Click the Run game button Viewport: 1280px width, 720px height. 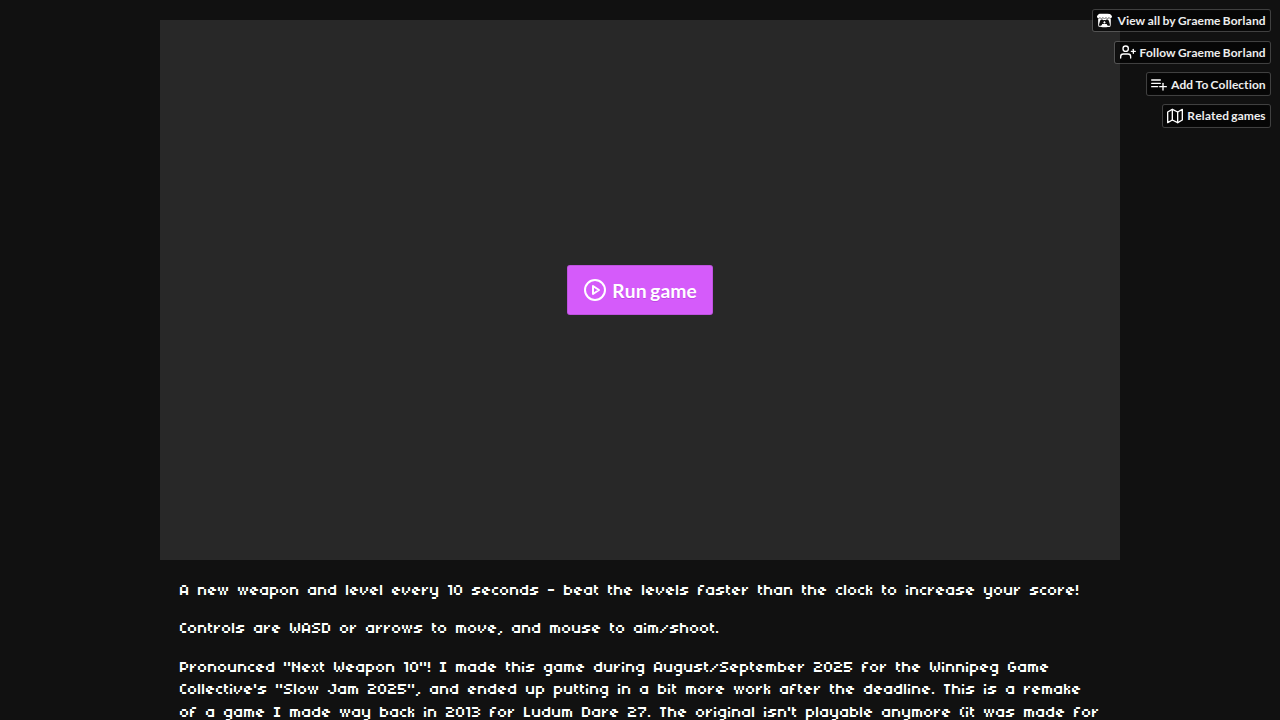[x=640, y=290]
